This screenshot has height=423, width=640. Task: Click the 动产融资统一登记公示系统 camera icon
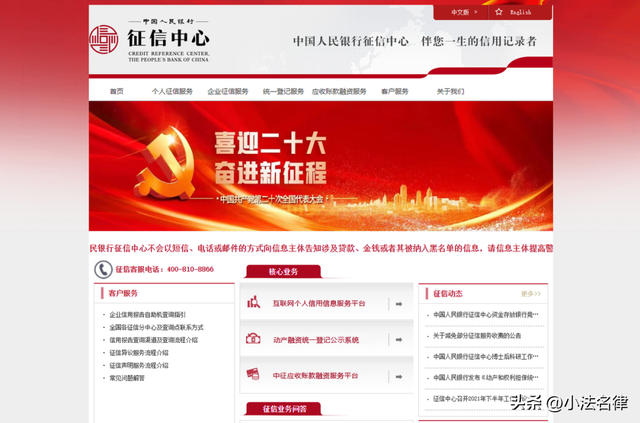pyautogui.click(x=253, y=339)
